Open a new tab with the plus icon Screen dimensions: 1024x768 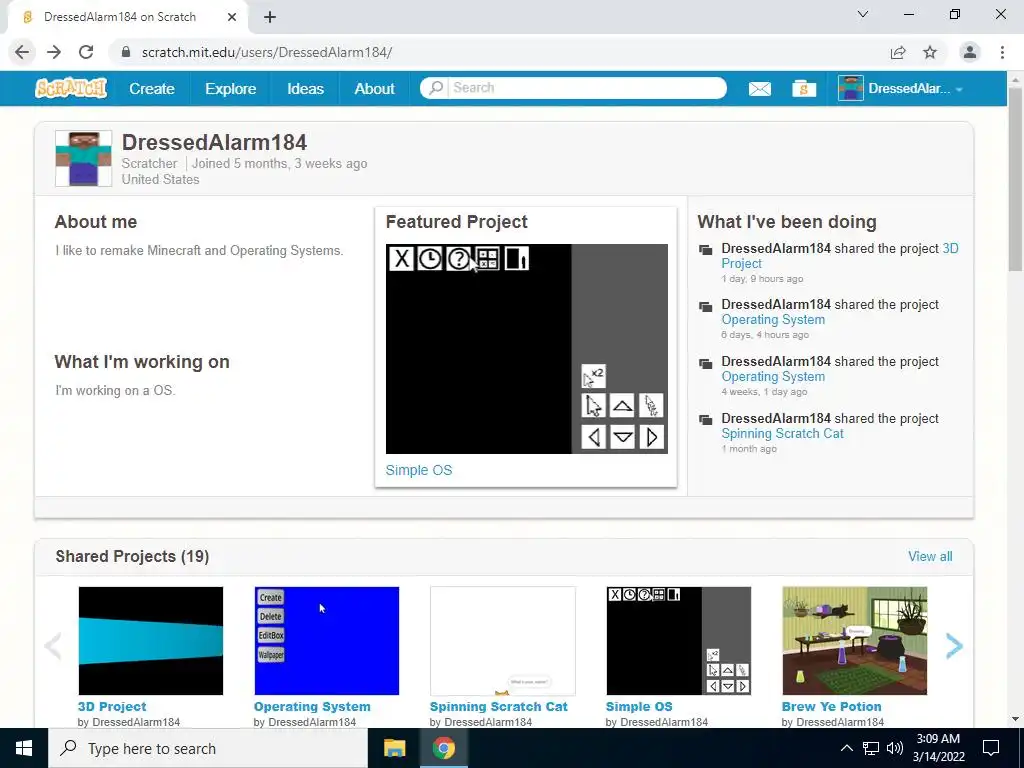270,17
